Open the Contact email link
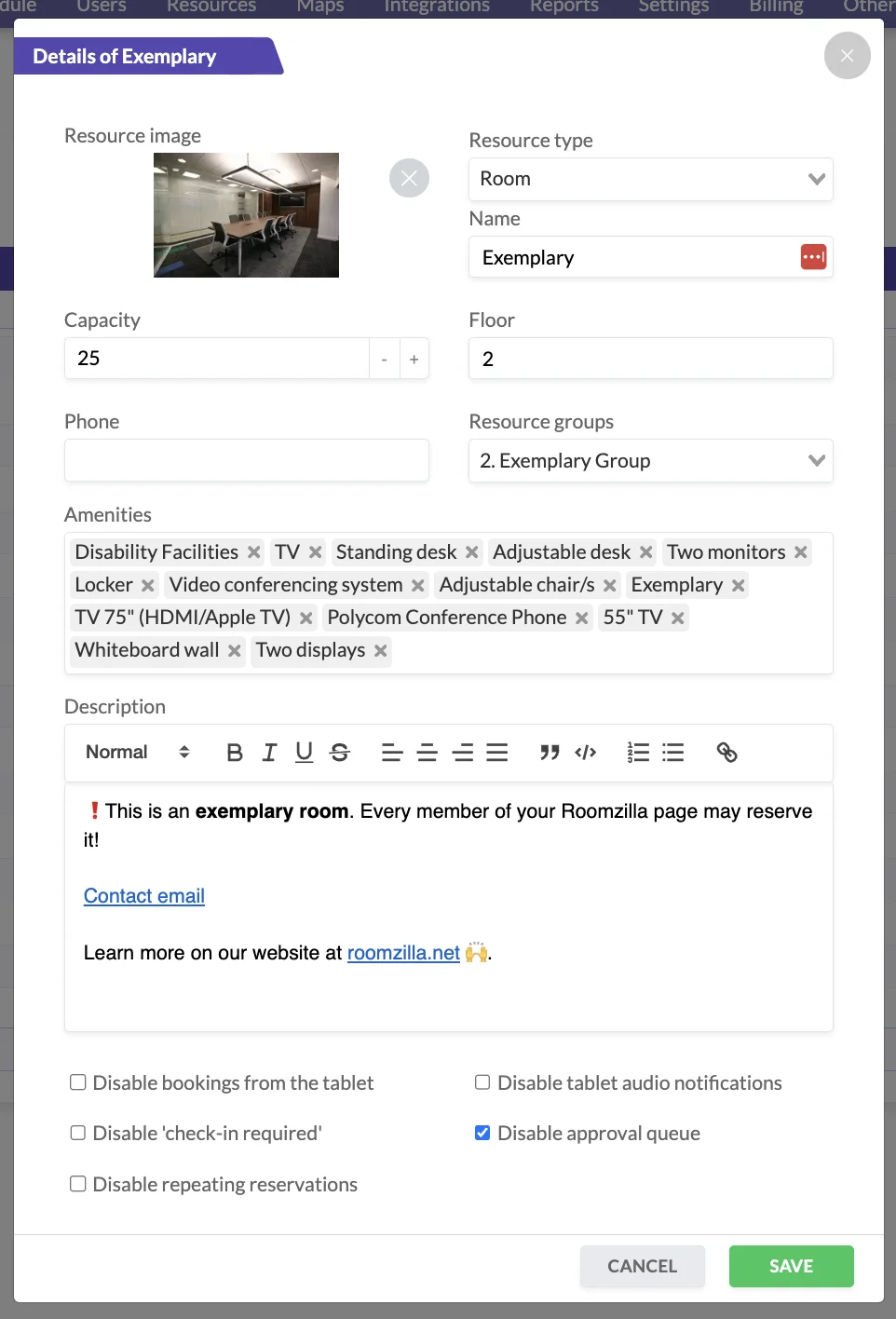The width and height of the screenshot is (896, 1319). (x=144, y=896)
